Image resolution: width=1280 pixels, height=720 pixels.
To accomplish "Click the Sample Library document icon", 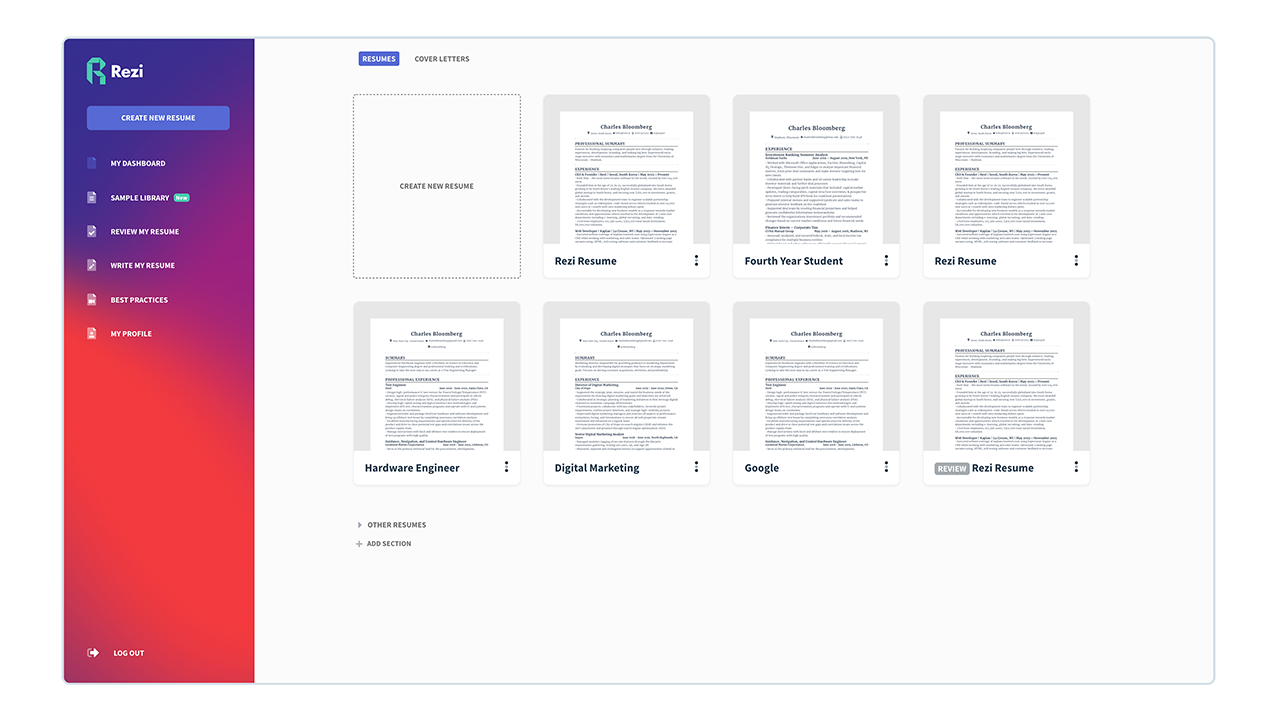I will (92, 198).
